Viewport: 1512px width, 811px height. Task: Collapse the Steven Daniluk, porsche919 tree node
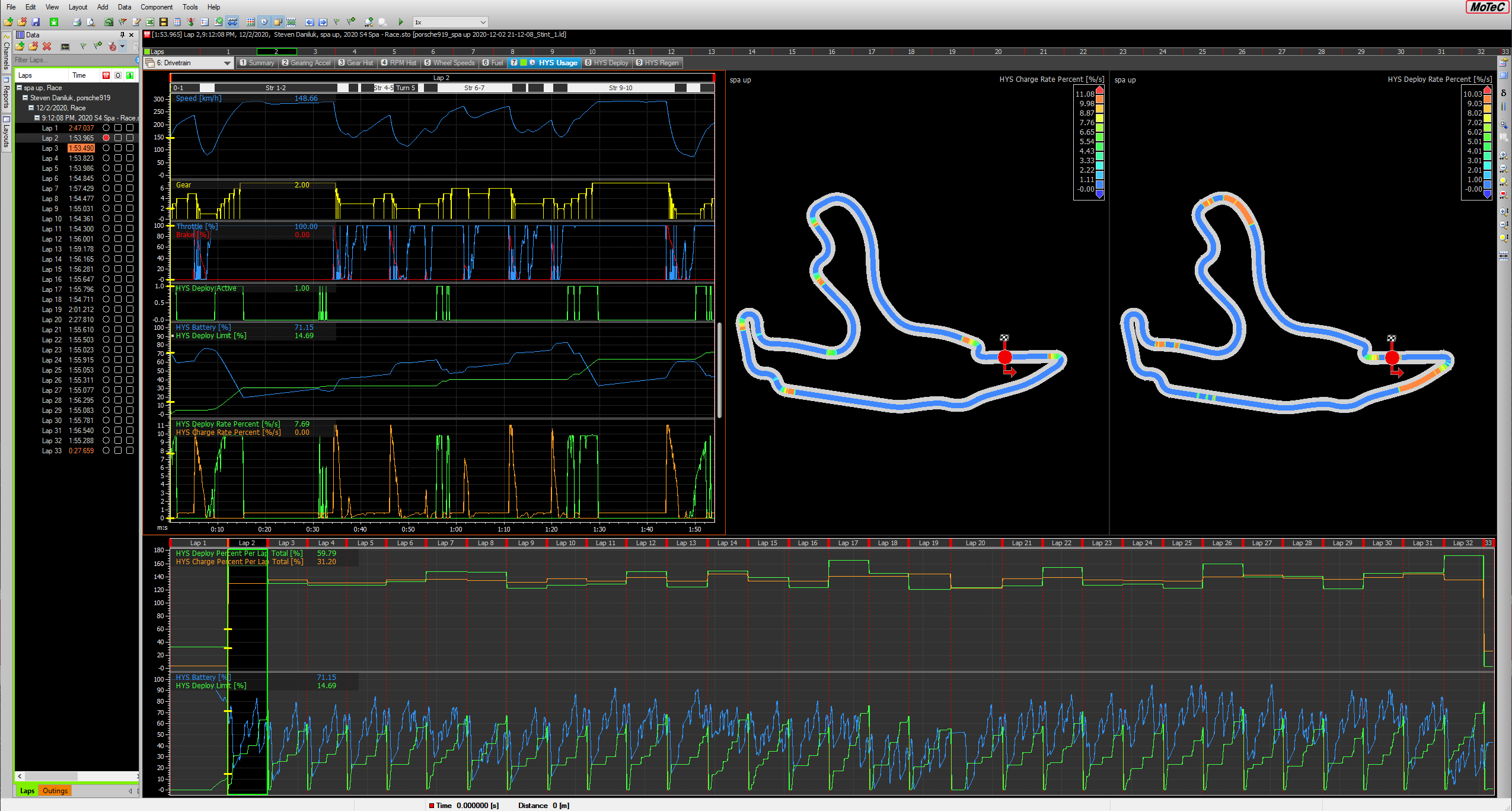point(25,98)
